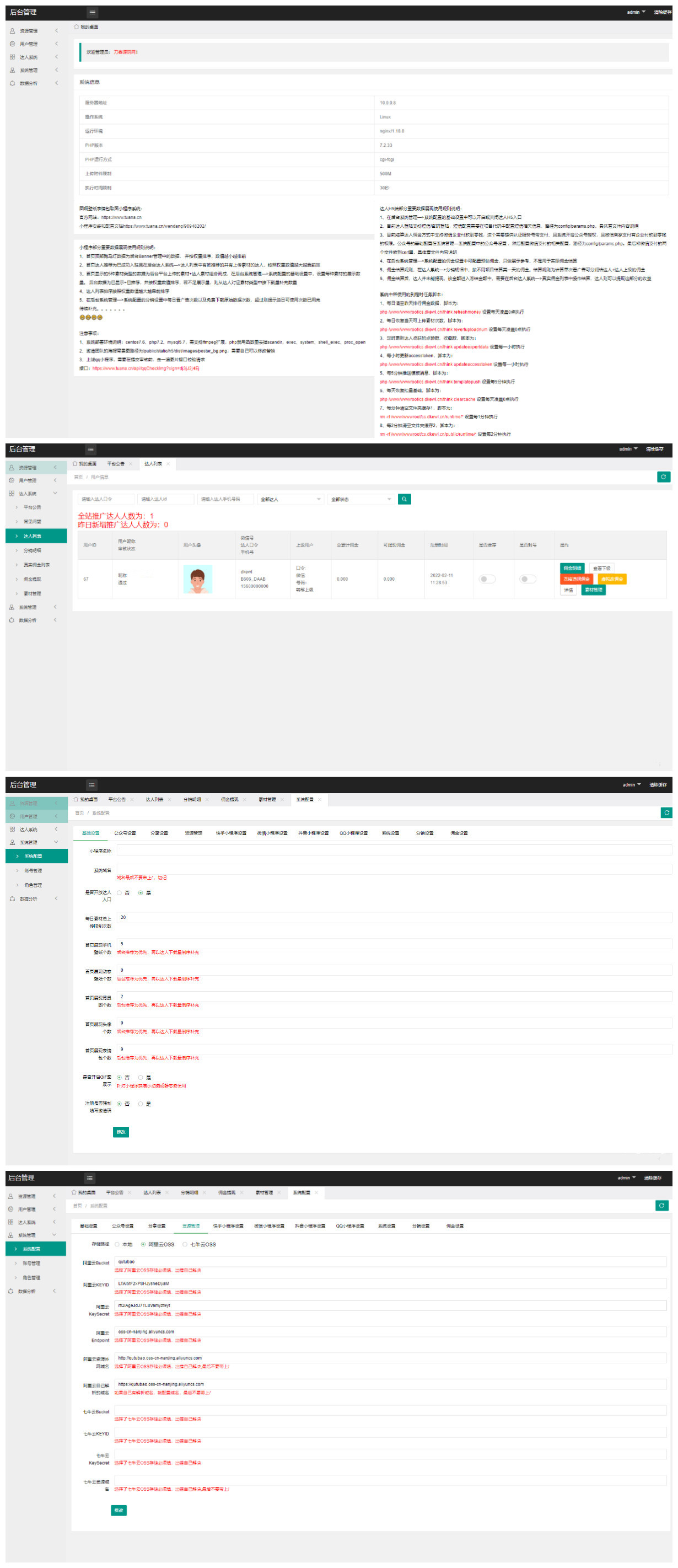Click the 数据分析 sidebar icon in the top dashboard
The height and width of the screenshot is (1568, 678).
click(12, 83)
